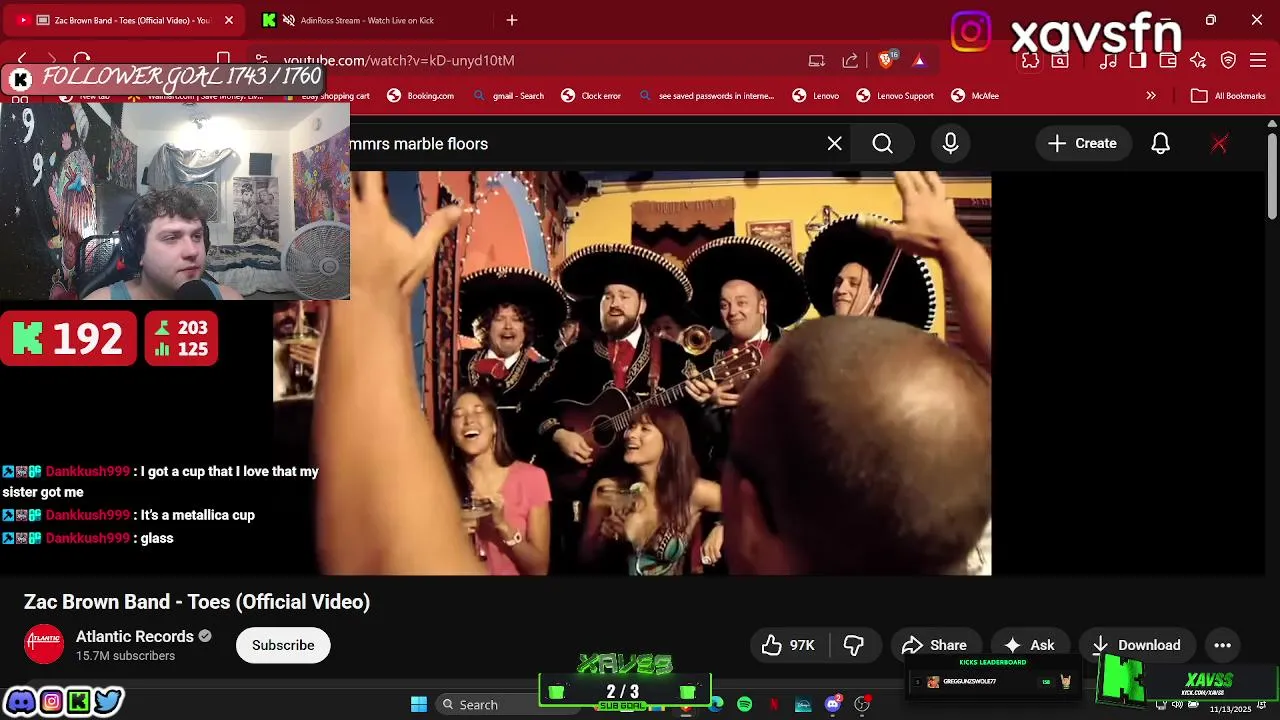Click the search tabs icon in toolbar
This screenshot has height=720, width=1280.
coord(1060,60)
